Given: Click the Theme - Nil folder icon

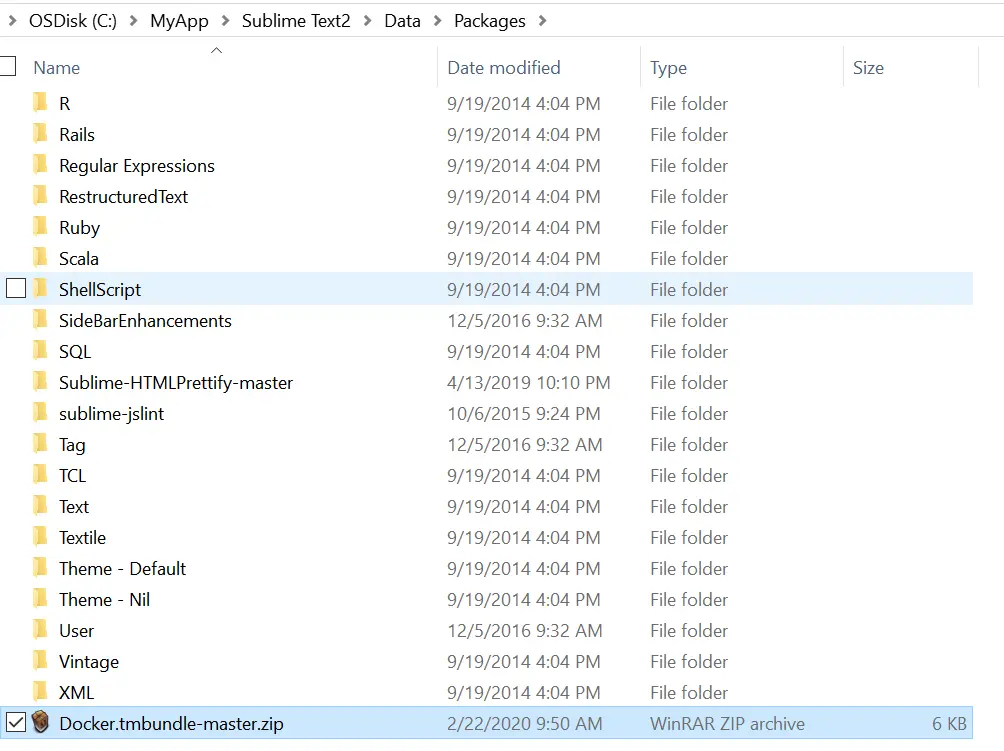Looking at the screenshot, I should pos(40,599).
